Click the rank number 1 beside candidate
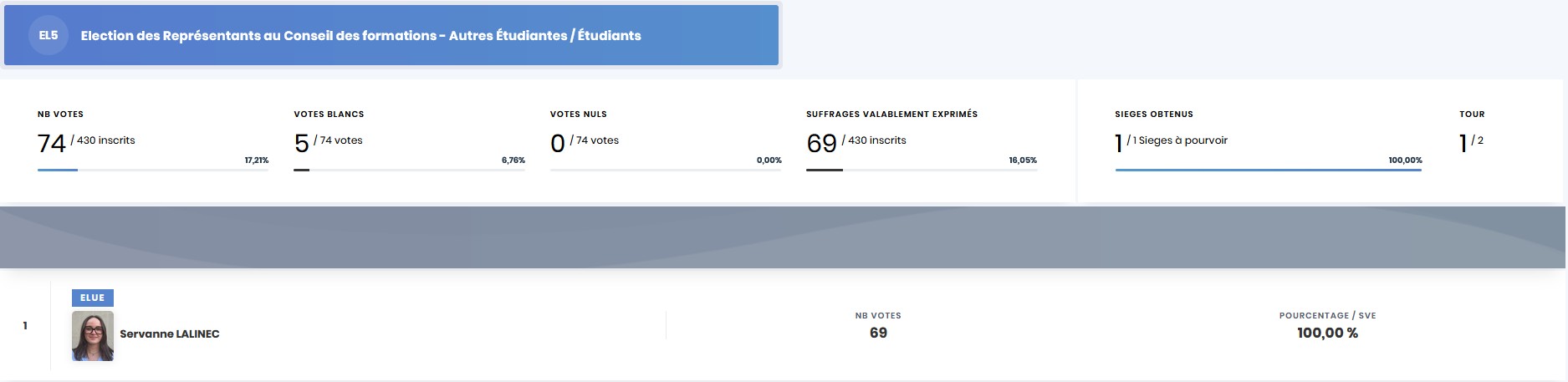This screenshot has height=382, width=1568. click(25, 326)
